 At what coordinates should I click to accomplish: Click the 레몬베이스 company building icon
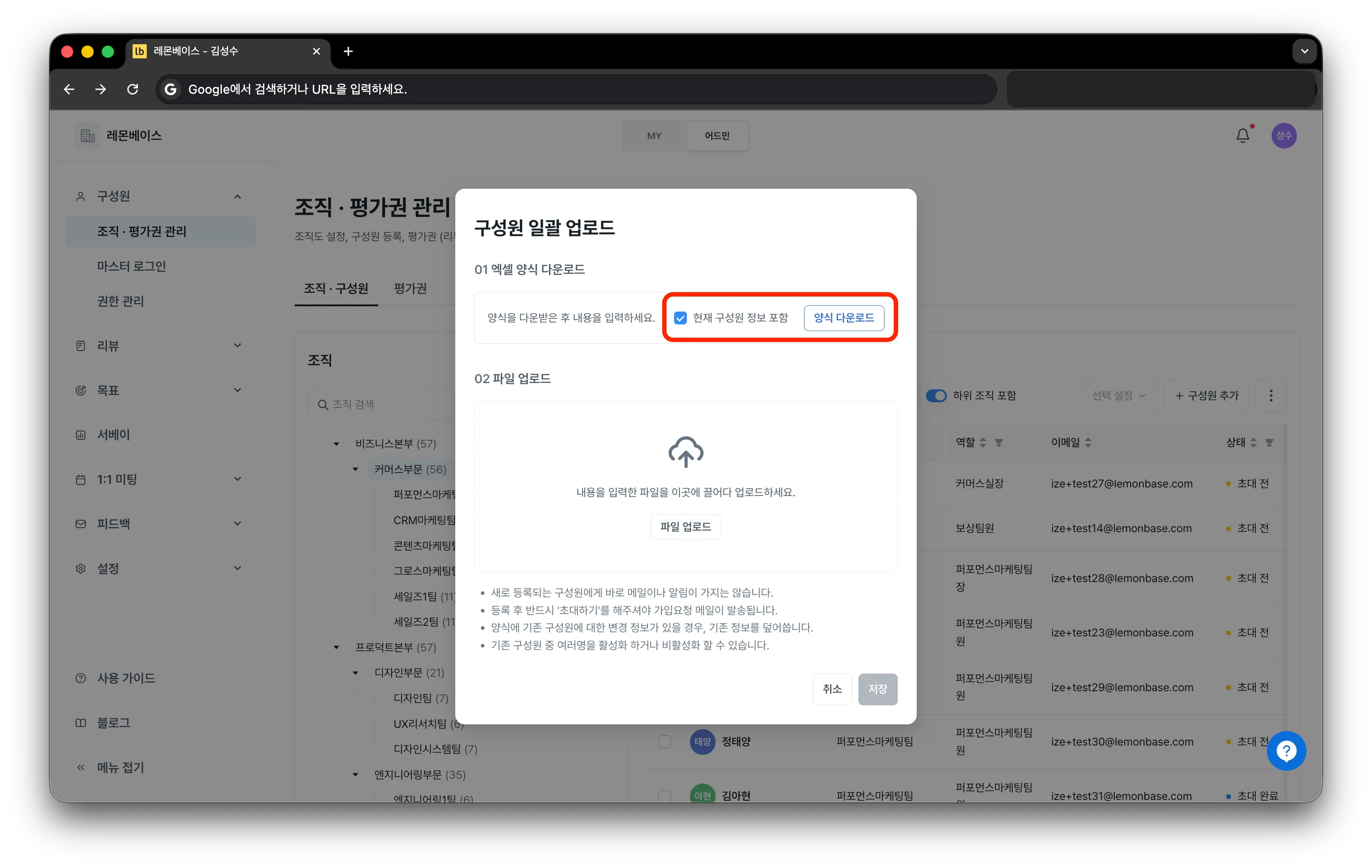pos(87,136)
